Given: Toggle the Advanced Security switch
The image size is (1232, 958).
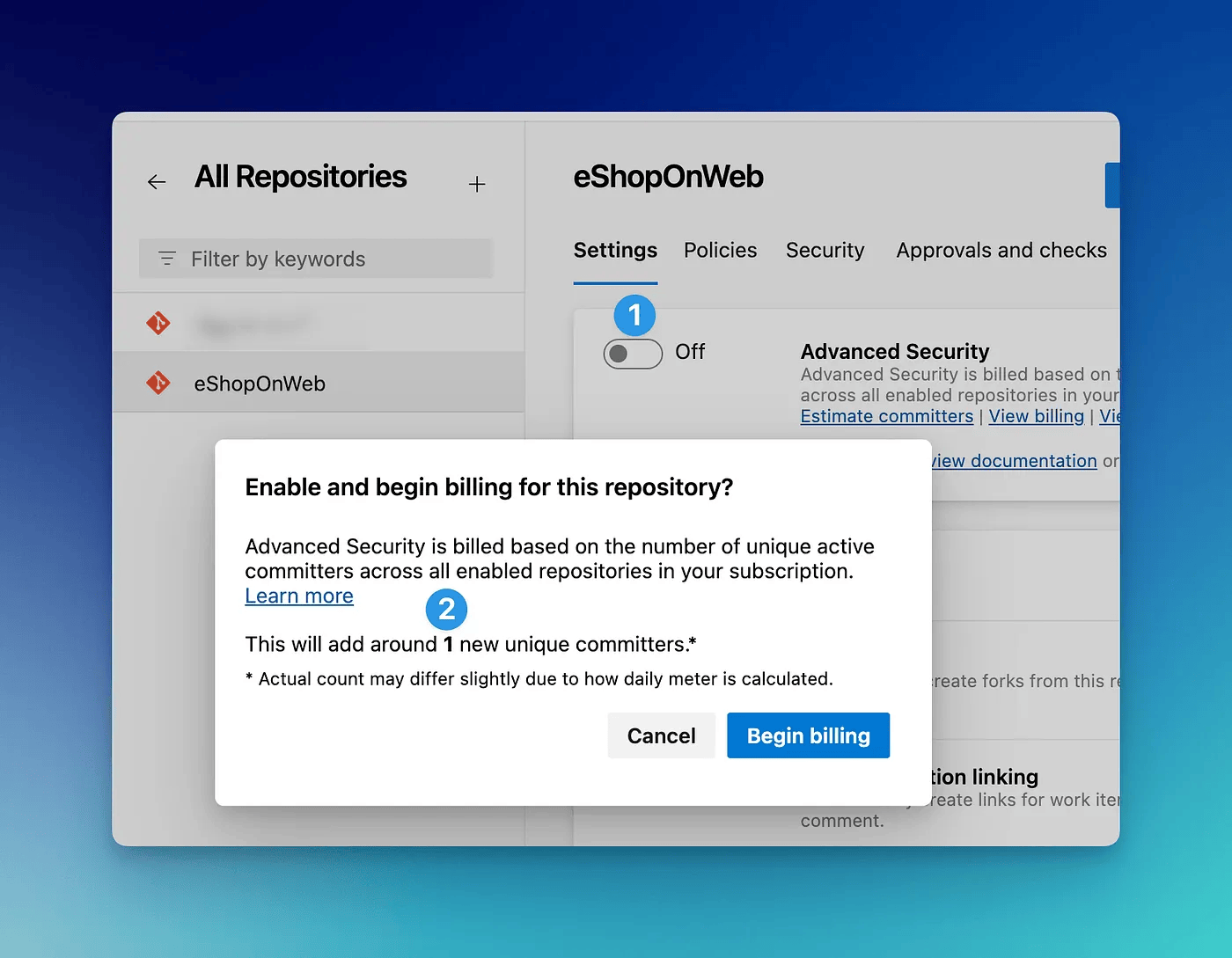Looking at the screenshot, I should [633, 354].
